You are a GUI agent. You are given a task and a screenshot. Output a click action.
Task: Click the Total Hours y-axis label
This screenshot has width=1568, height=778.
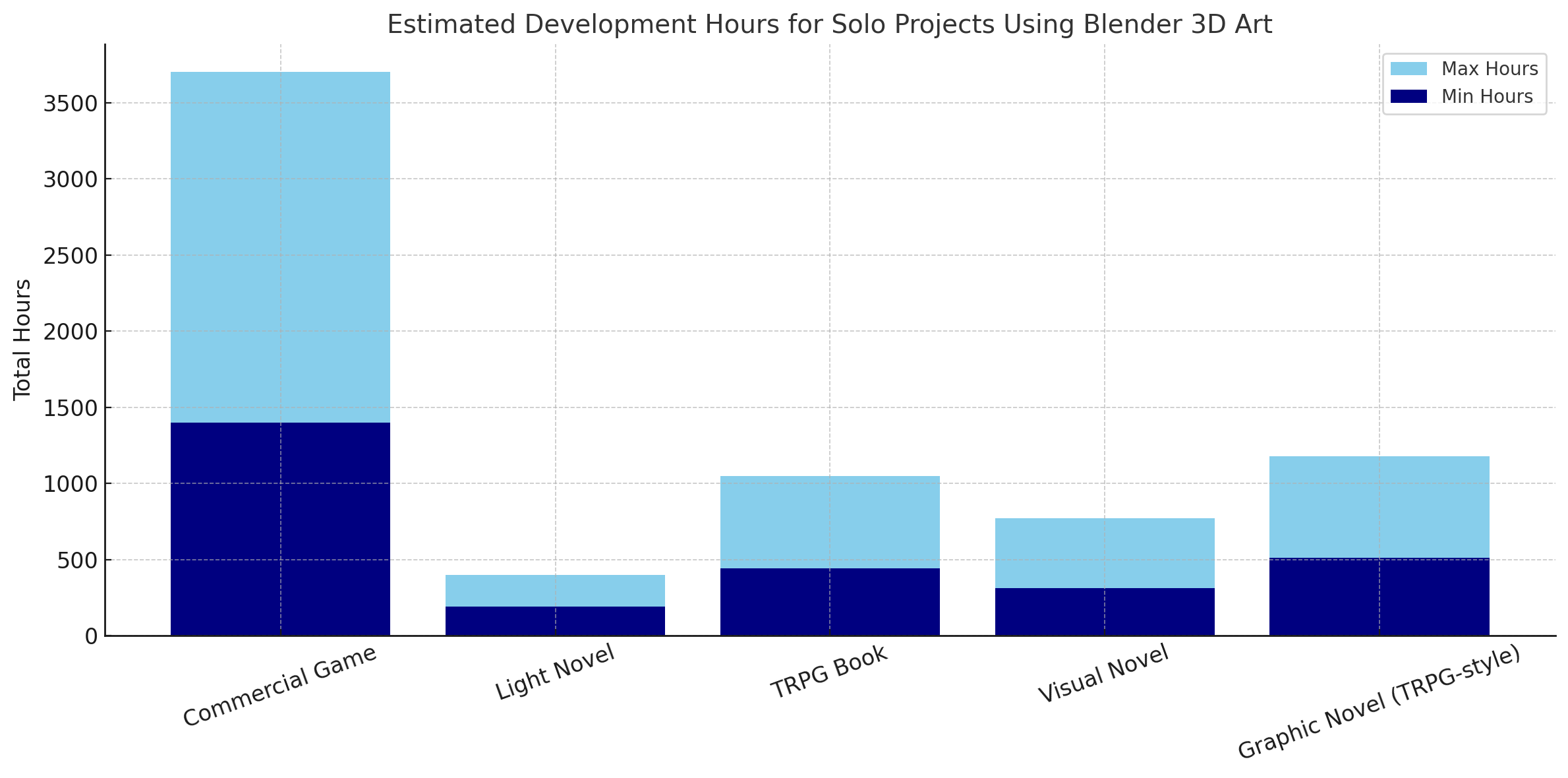click(22, 340)
